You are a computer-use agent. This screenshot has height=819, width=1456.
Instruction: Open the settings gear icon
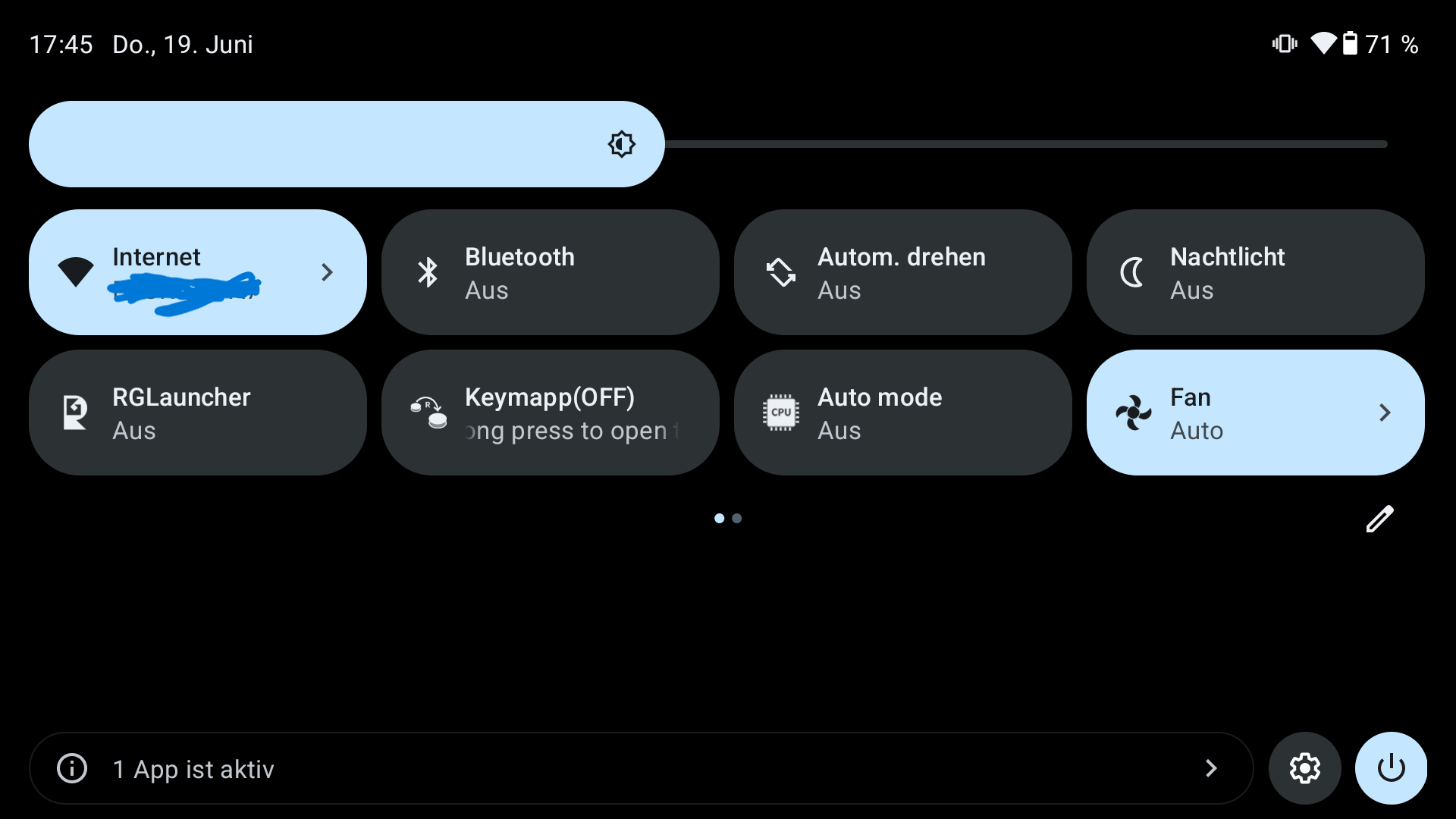pyautogui.click(x=1304, y=768)
